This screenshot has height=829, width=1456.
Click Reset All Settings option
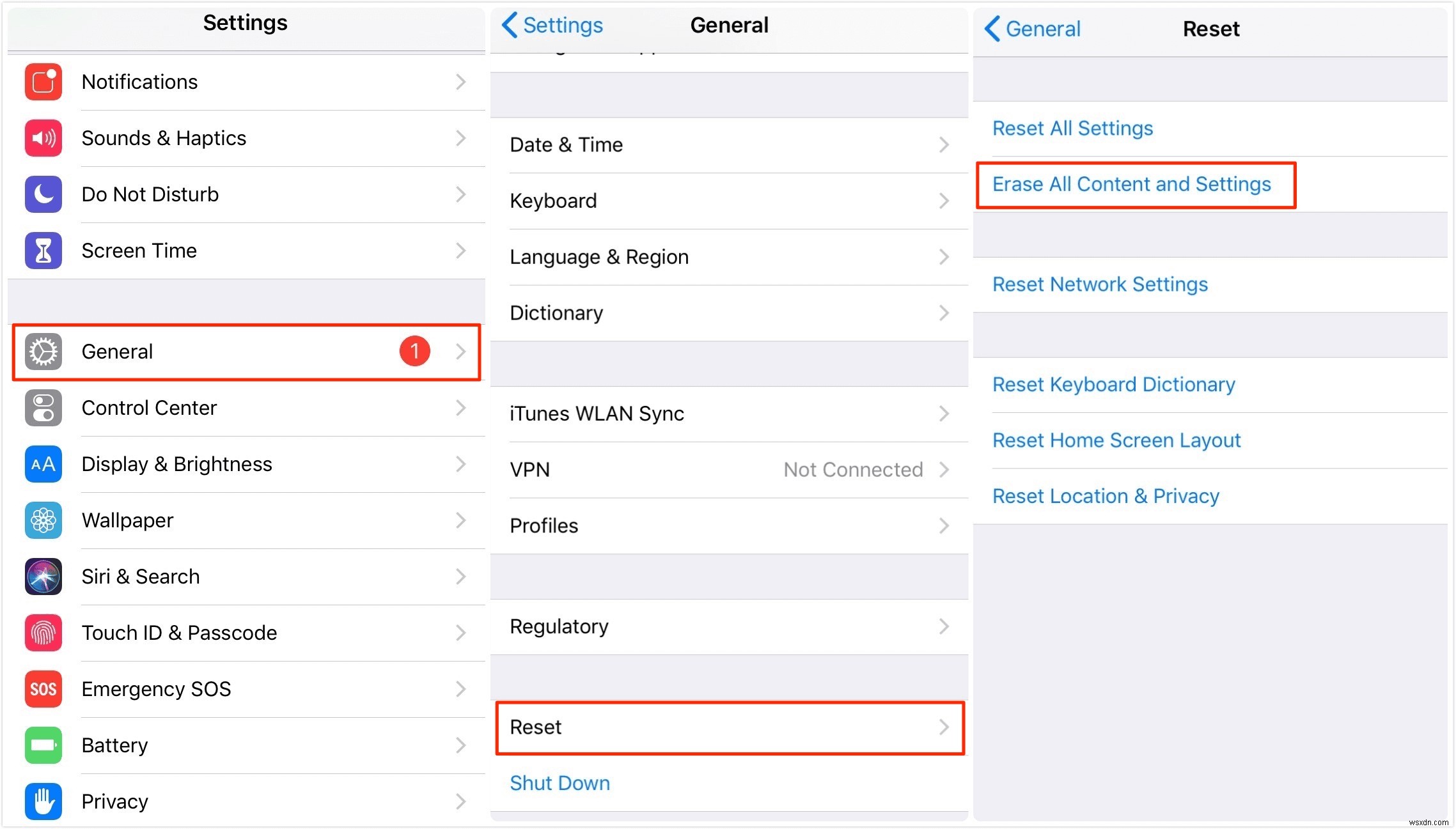point(1072,128)
